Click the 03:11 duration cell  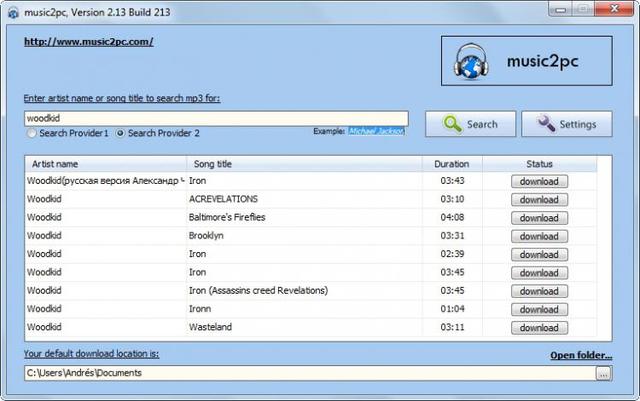(x=452, y=327)
